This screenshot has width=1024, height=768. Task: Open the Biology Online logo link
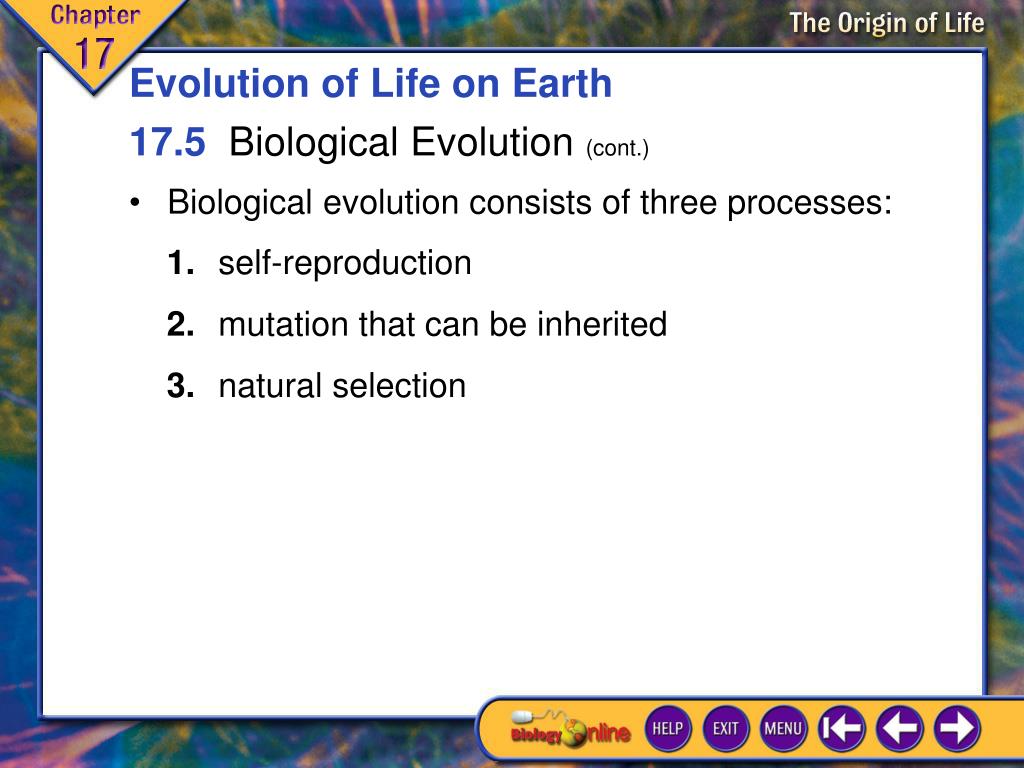(569, 729)
